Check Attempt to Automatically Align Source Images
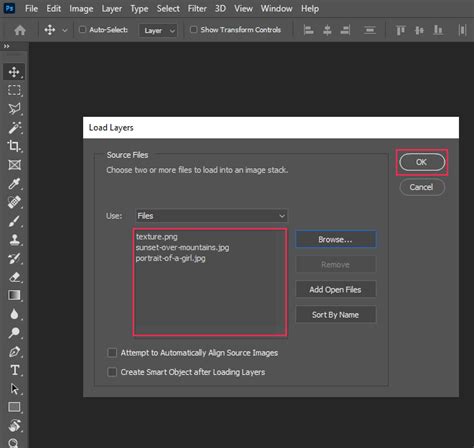This screenshot has height=448, width=474. tap(112, 352)
